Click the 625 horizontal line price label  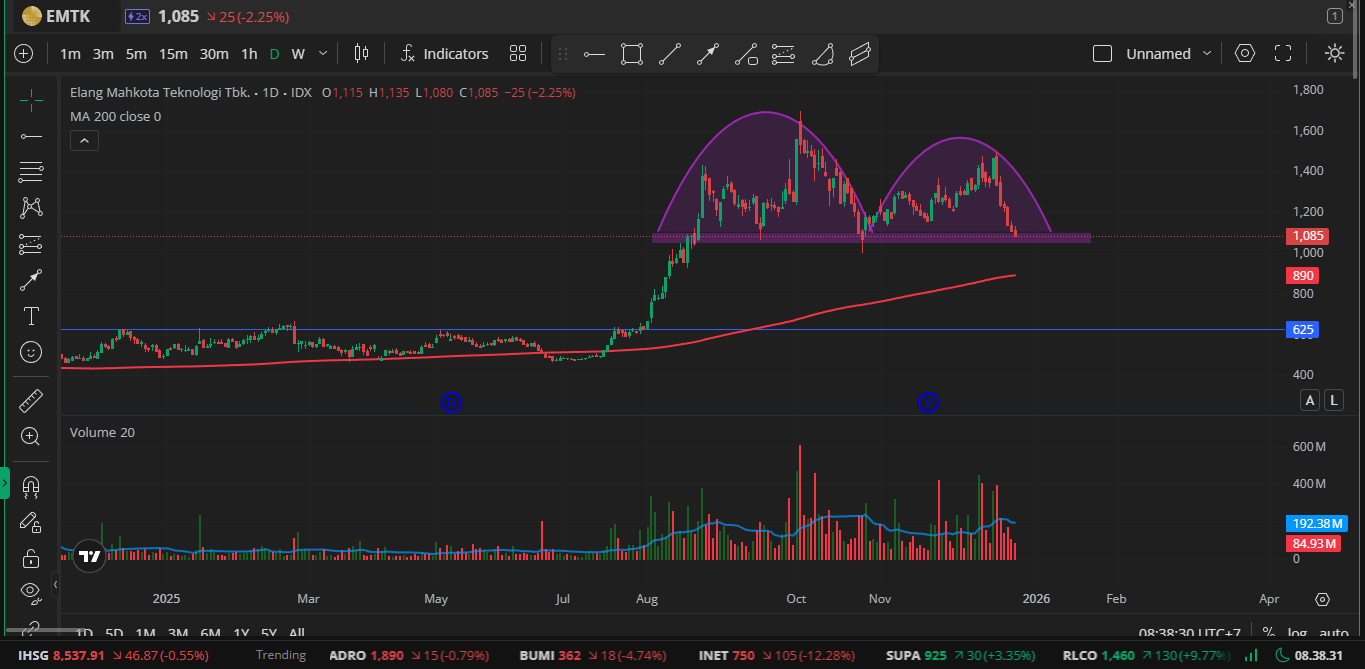tap(1303, 329)
